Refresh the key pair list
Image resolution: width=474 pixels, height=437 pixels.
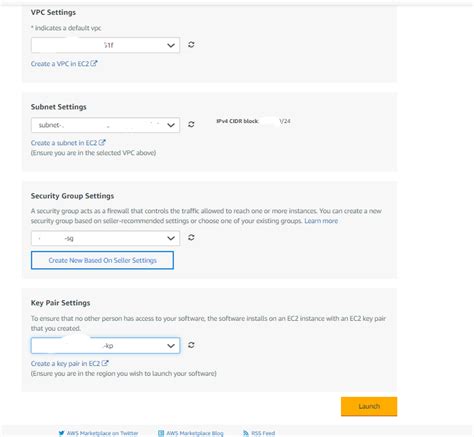coord(191,345)
